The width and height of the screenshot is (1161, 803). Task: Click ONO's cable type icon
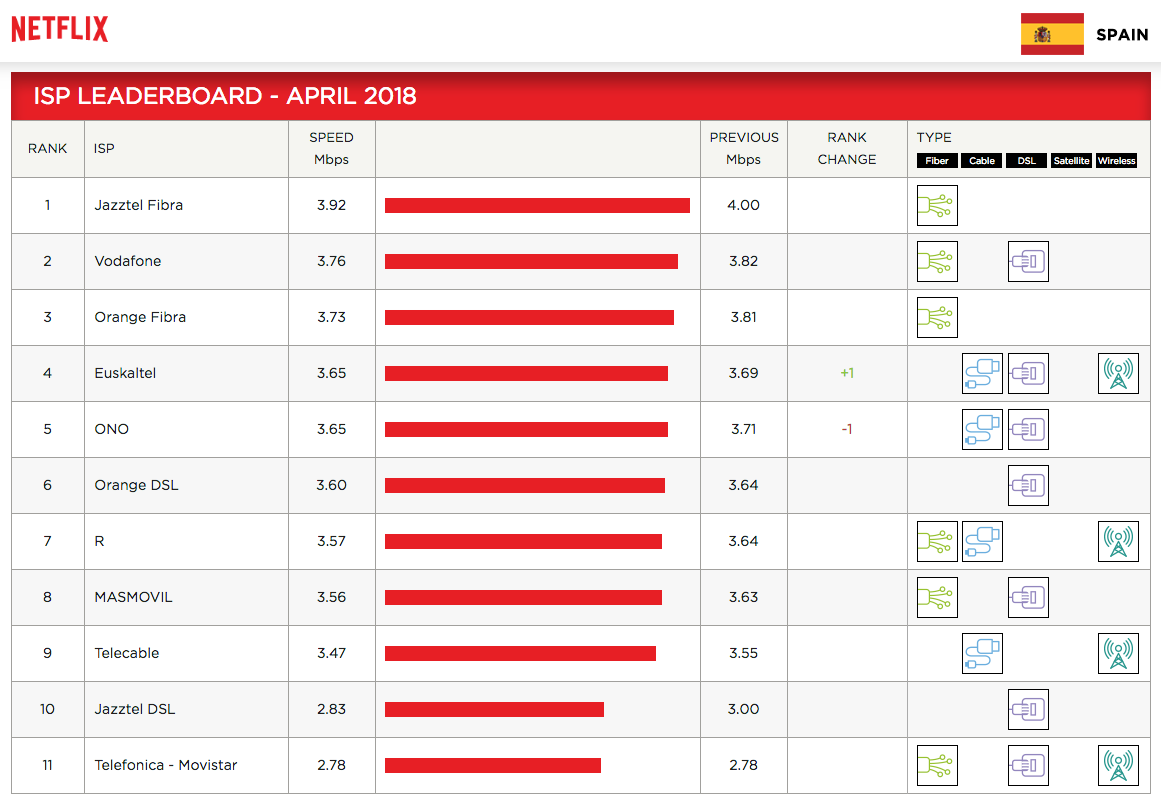pyautogui.click(x=982, y=429)
